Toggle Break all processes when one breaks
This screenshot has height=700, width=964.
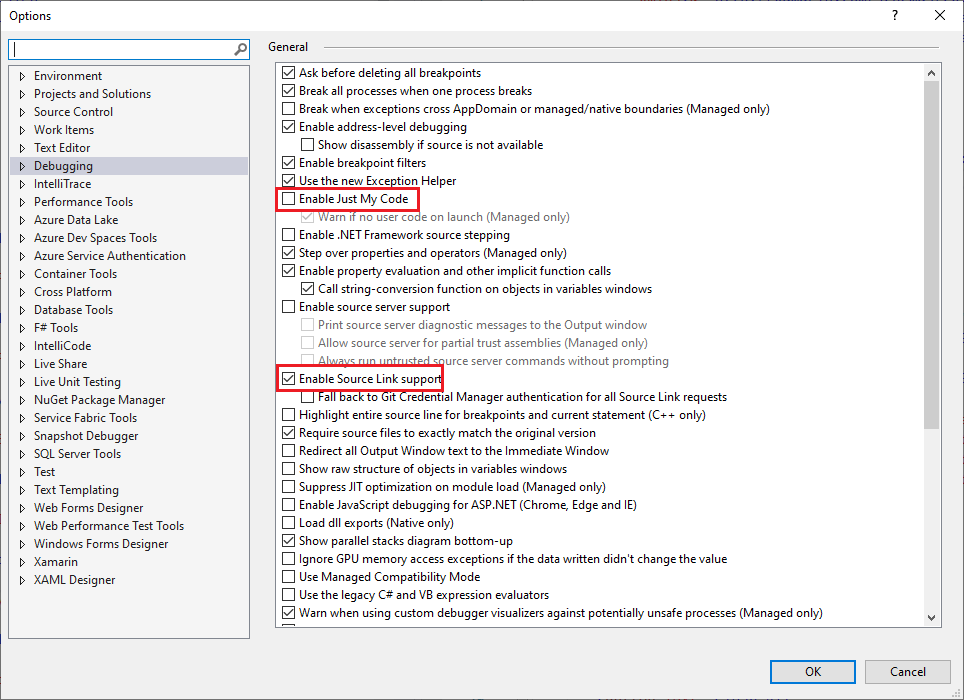pos(288,90)
